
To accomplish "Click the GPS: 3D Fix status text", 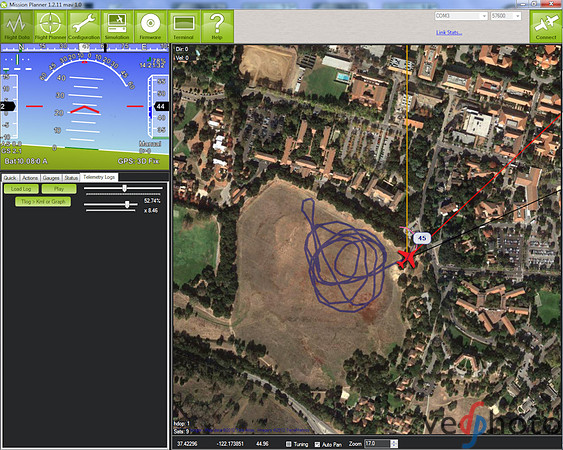I will pyautogui.click(x=138, y=161).
